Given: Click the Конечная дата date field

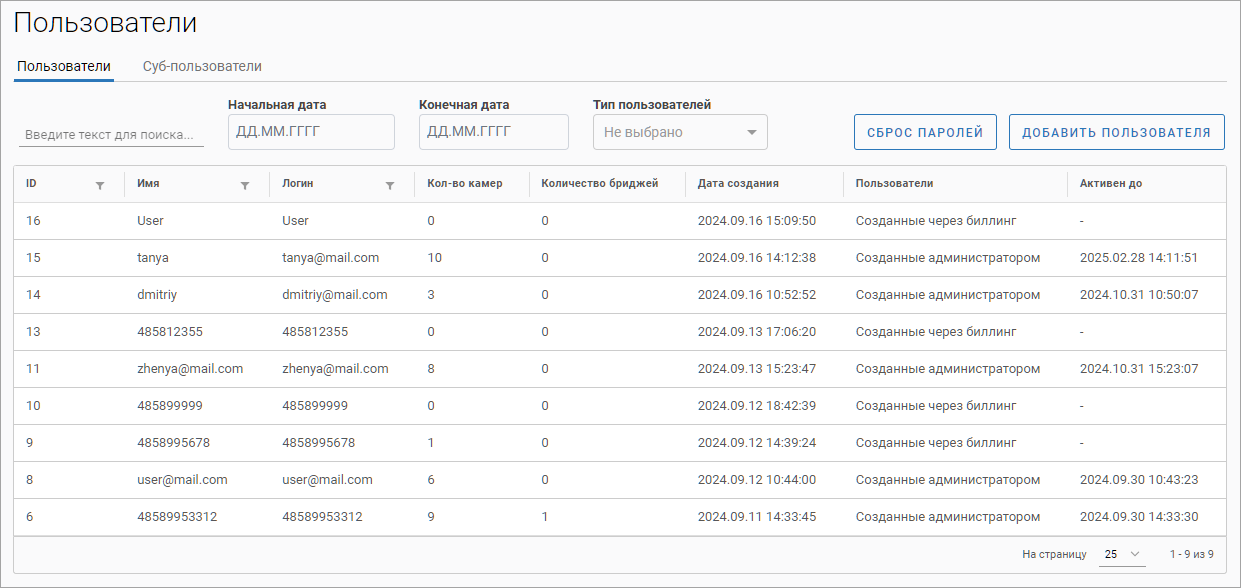Looking at the screenshot, I should 493,132.
